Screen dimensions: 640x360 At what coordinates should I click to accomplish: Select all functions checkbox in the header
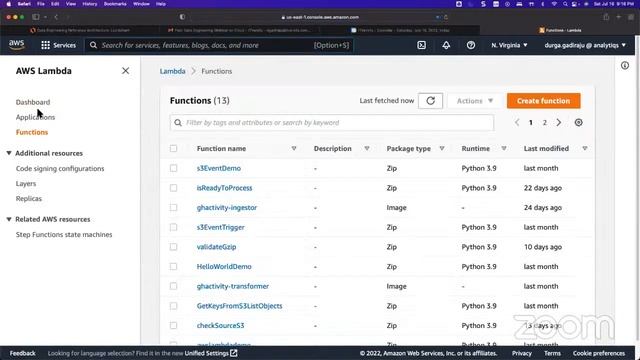pos(173,149)
